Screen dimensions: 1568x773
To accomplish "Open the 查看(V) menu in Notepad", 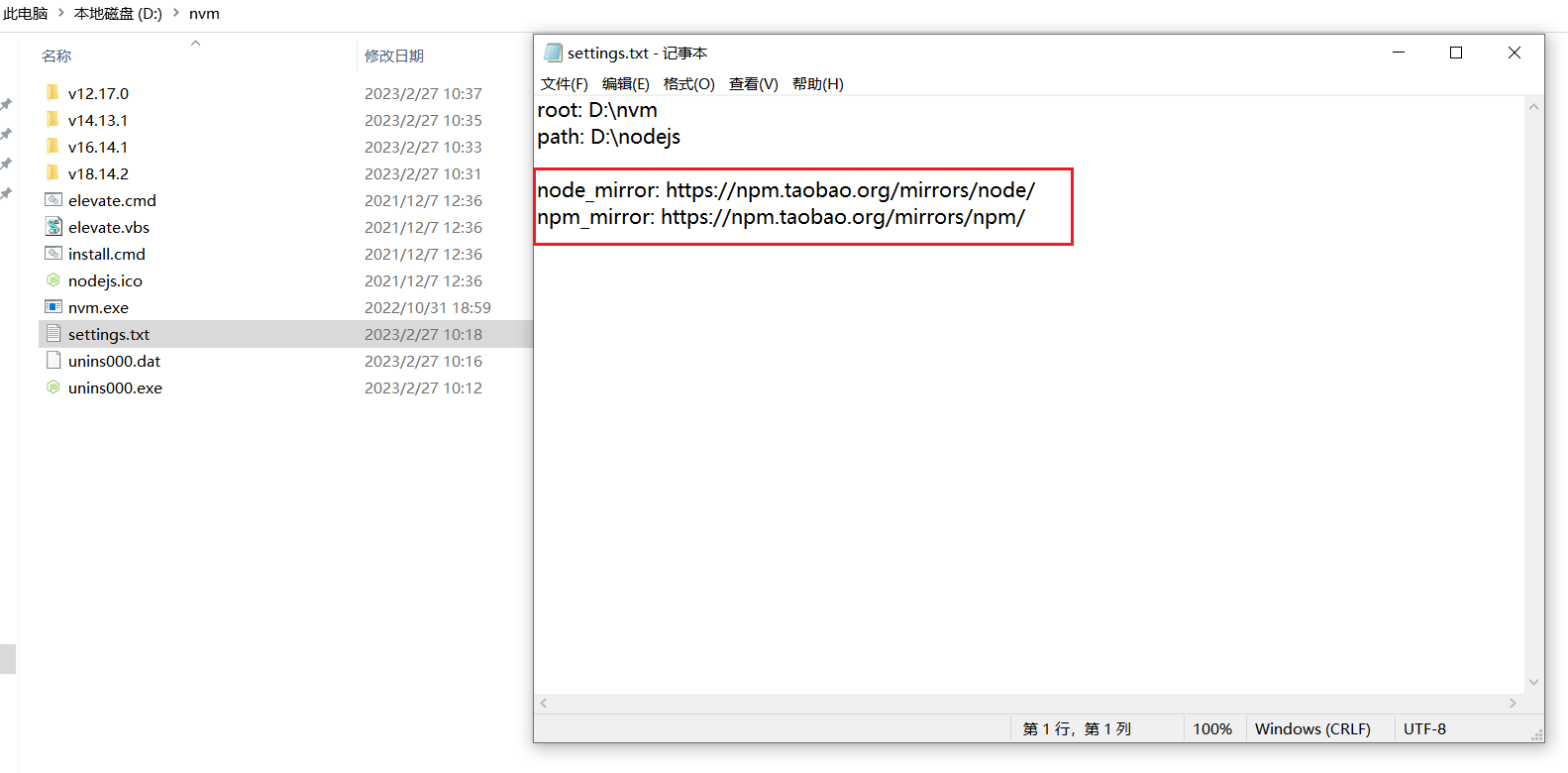I will click(x=754, y=84).
